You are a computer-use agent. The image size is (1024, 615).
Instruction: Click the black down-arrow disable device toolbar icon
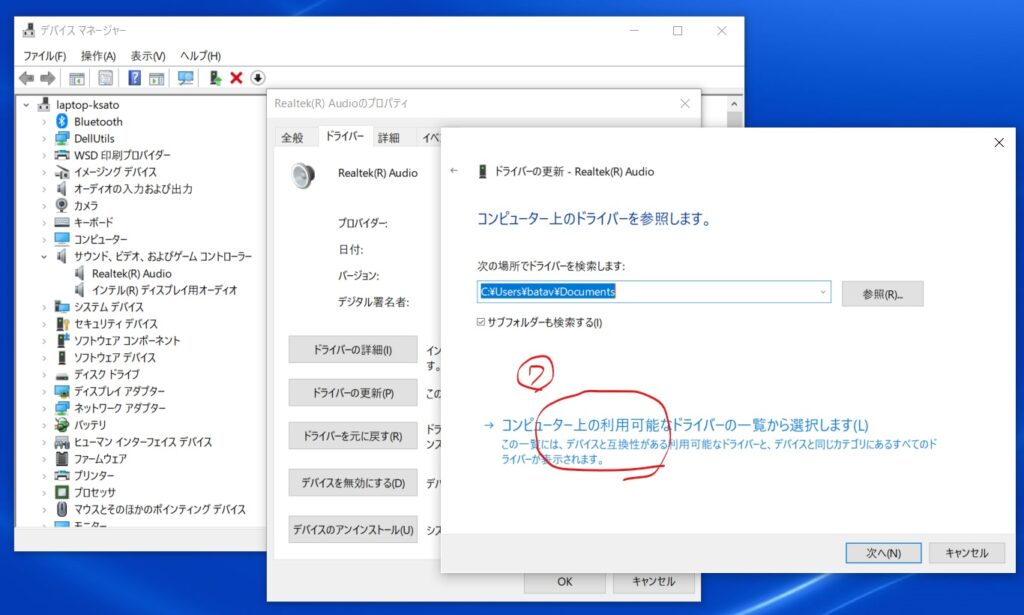[x=258, y=78]
